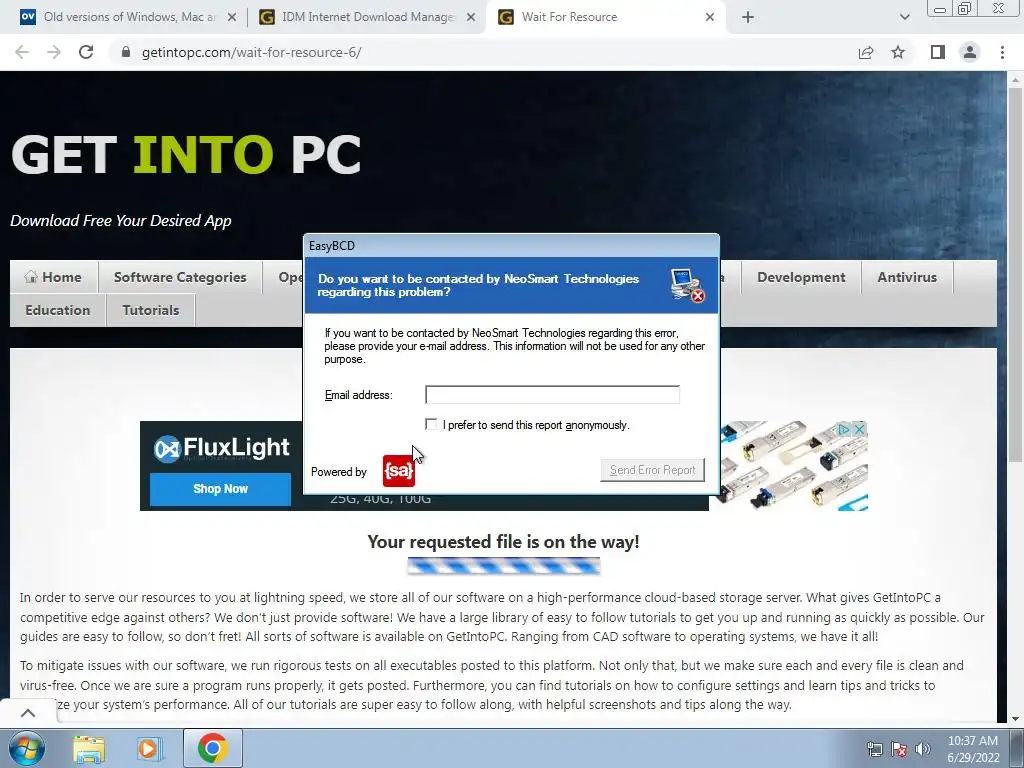Viewport: 1024px width, 768px height.
Task: Check send report anonymously box
Action: 431,424
